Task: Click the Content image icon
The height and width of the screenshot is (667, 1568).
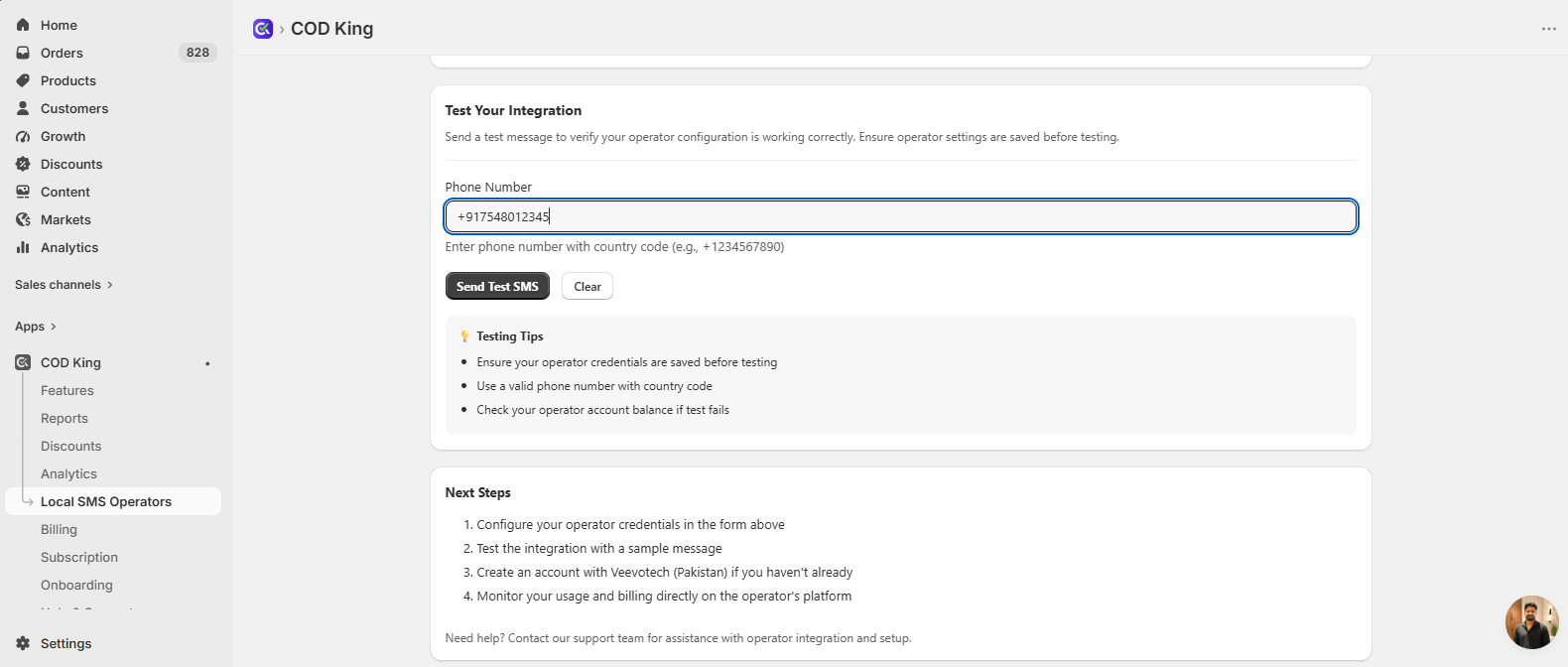Action: tap(23, 192)
